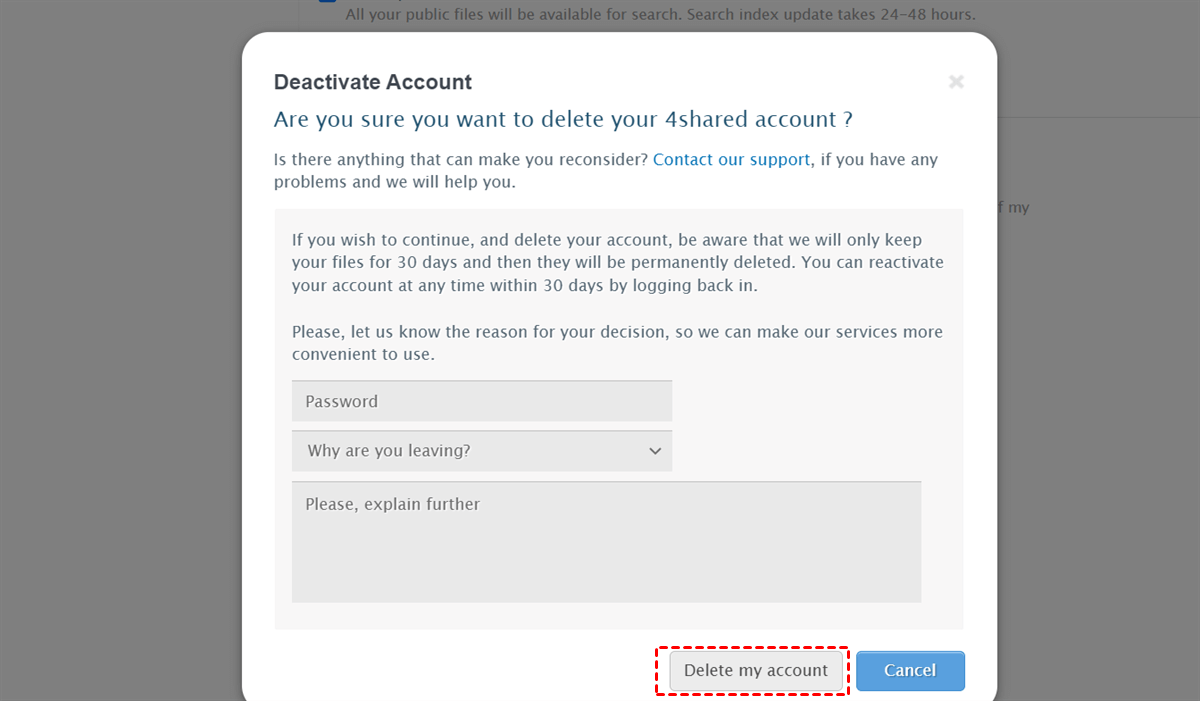This screenshot has width=1200, height=701.
Task: Focus the 'Please, explain further' text area
Action: 606,542
